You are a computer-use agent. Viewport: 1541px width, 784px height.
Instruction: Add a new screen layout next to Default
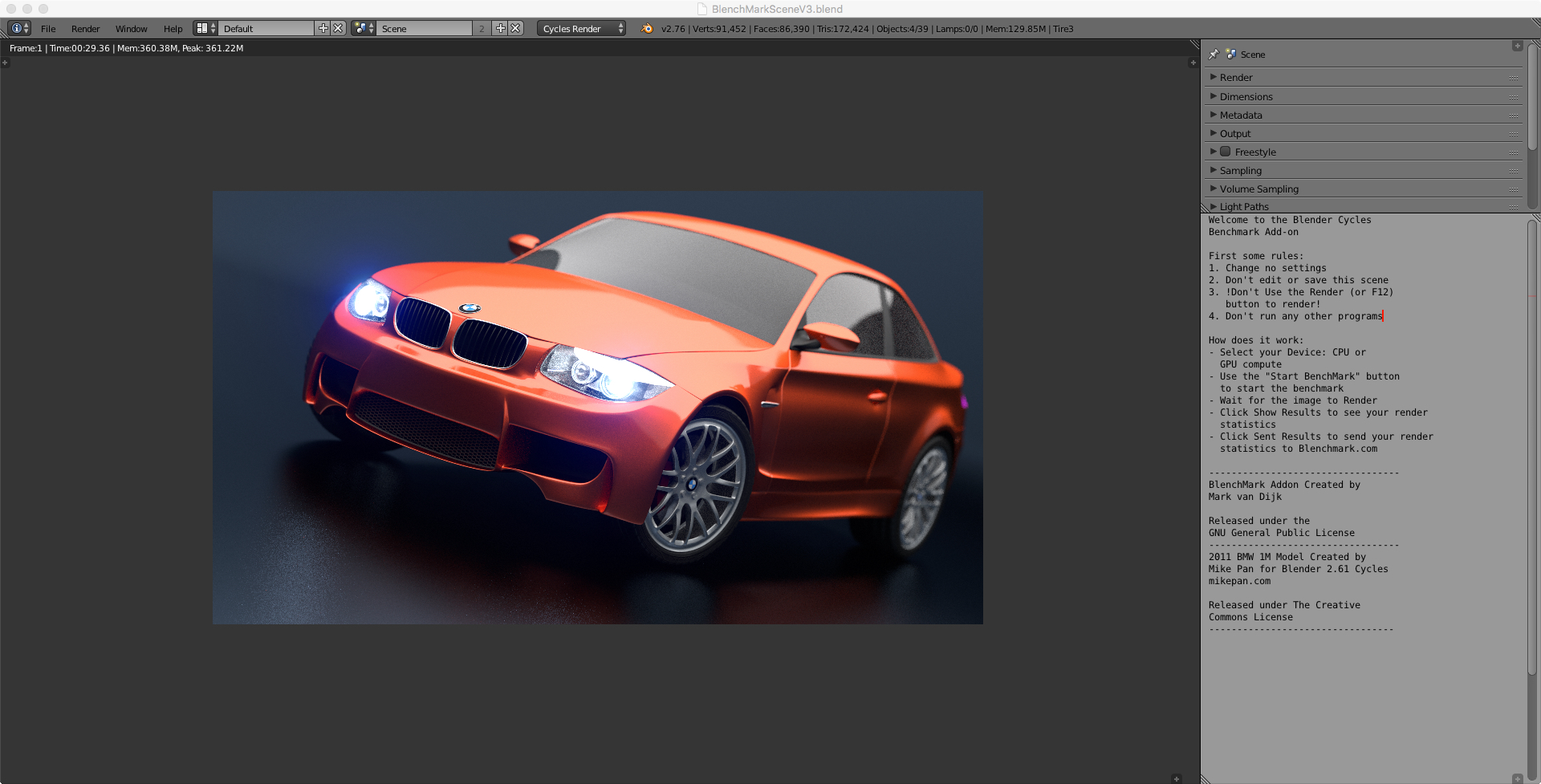[323, 28]
